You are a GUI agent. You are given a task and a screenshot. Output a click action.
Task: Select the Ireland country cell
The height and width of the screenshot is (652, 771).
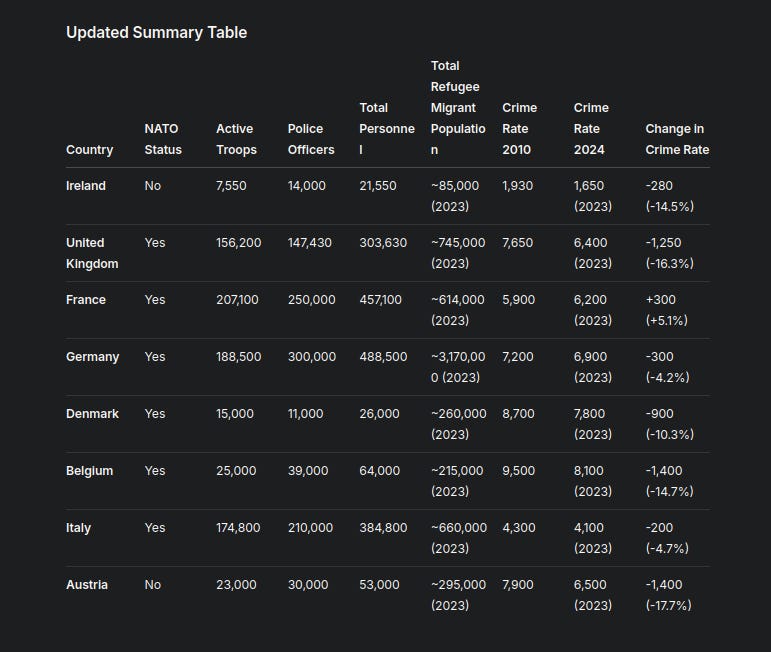coord(86,186)
